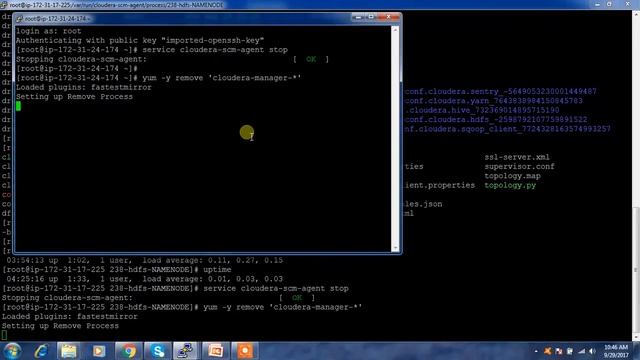Click 'les.json' text in back window
Viewport: 640px width, 360px height.
[x=424, y=204]
